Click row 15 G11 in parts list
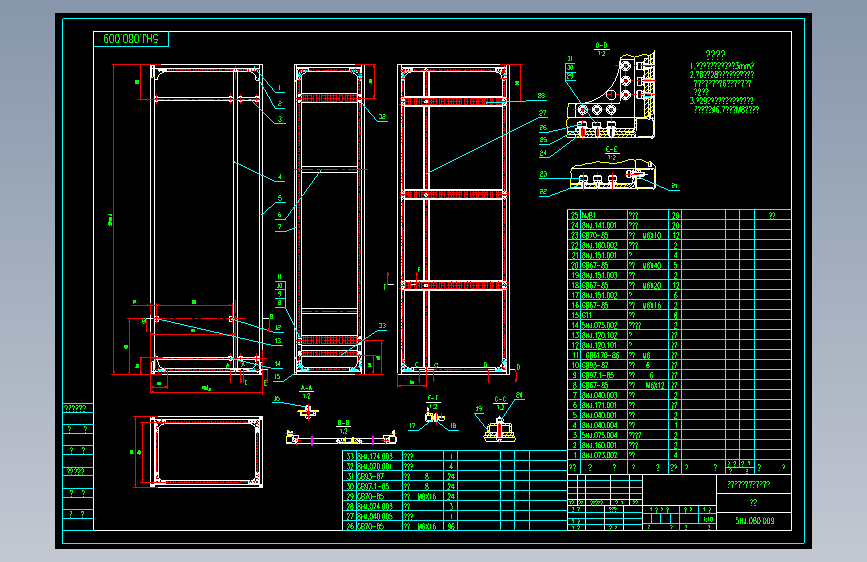Viewport: 867px width, 562px height. pos(679,315)
